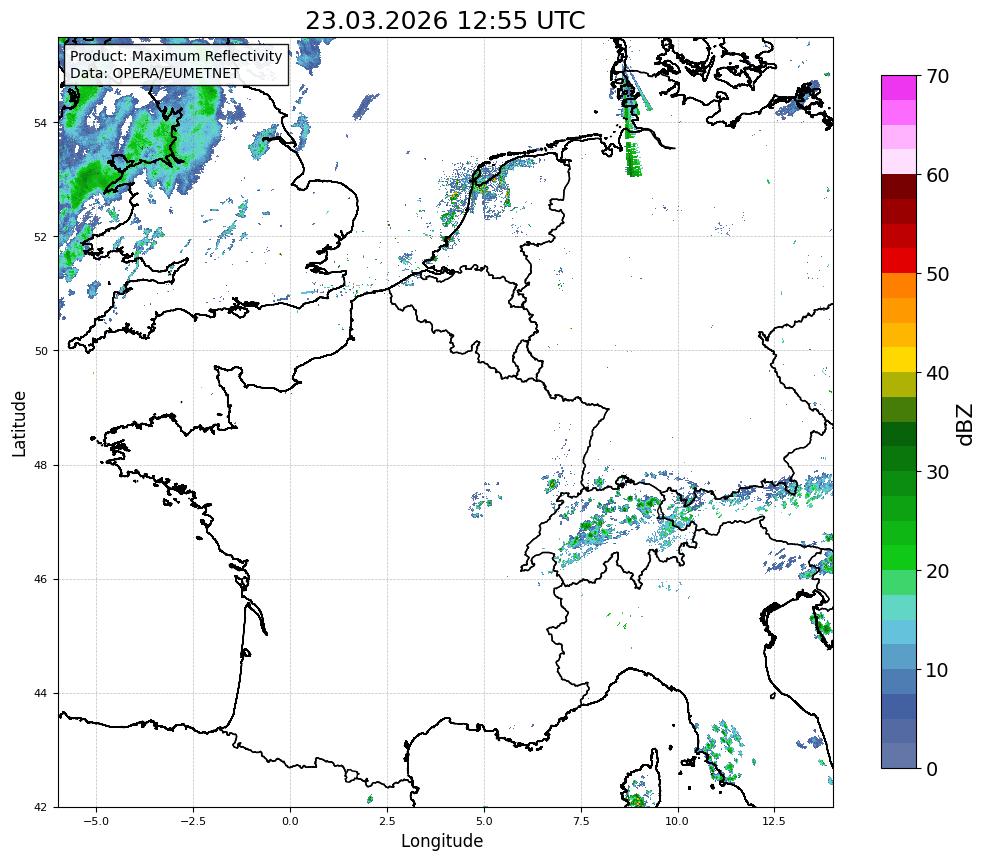Click the plot title '23.03.2026 12:55 UTC'

[445, 20]
